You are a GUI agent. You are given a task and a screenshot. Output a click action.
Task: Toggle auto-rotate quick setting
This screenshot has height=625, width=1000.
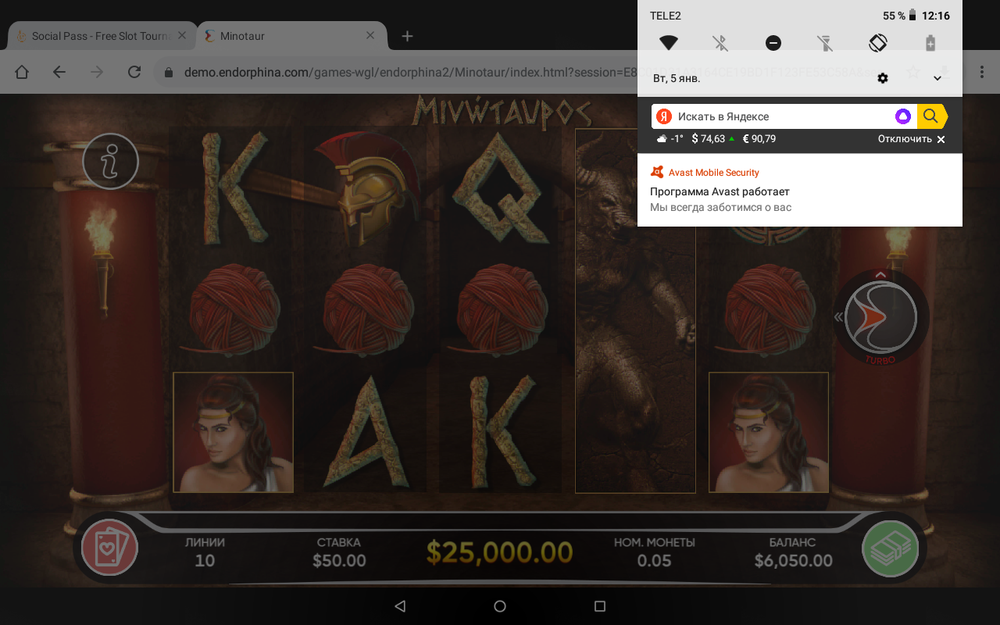tap(878, 43)
